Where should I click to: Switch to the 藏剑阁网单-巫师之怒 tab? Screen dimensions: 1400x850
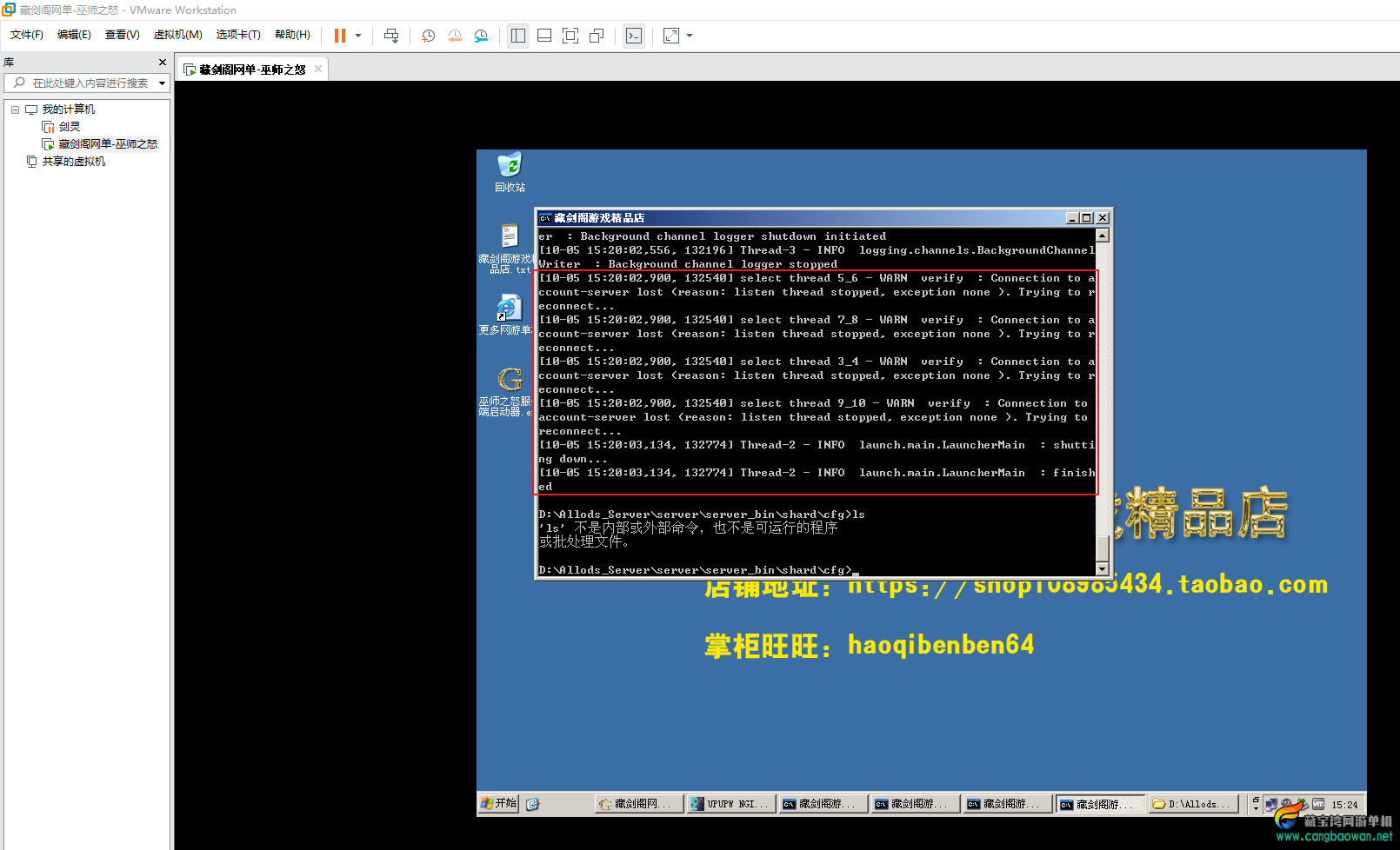pos(252,70)
